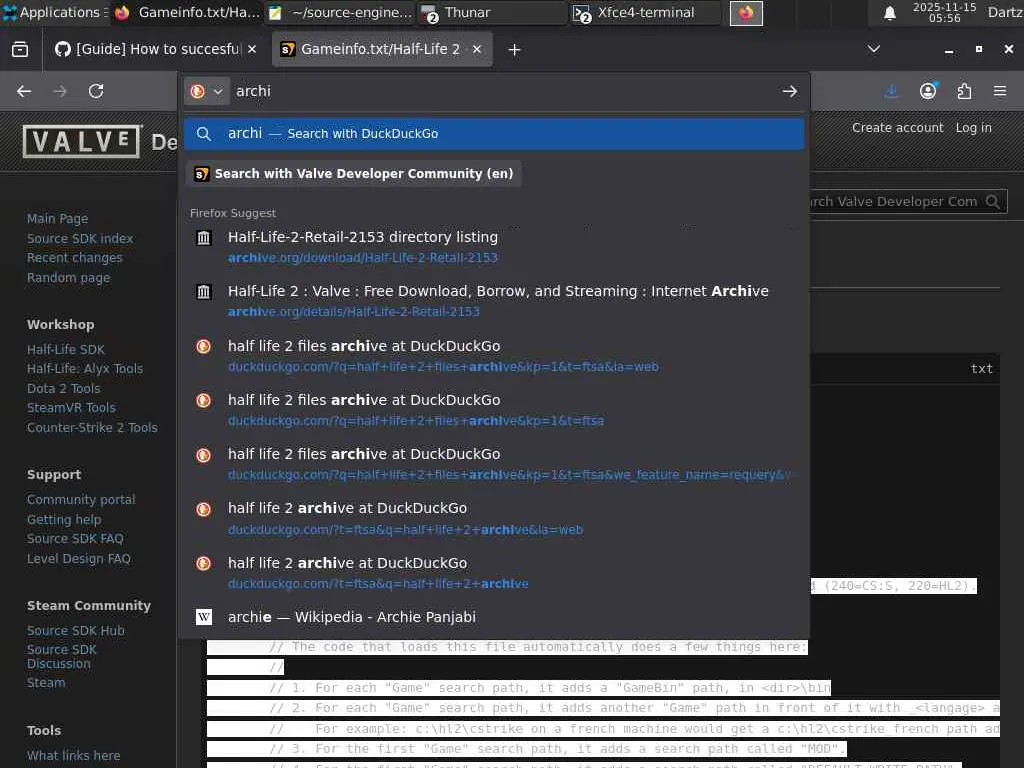1024x768 pixels.
Task: Click the Valve logo
Action: tap(82, 141)
